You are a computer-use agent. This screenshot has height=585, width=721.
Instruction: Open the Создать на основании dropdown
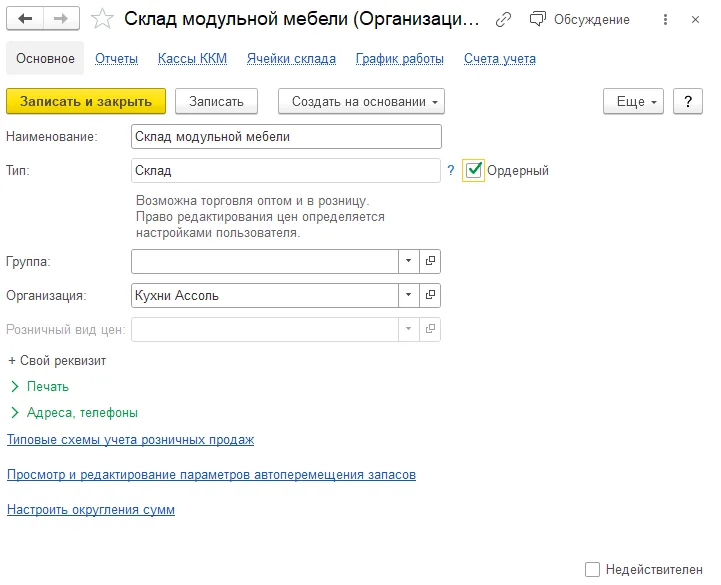coord(361,101)
